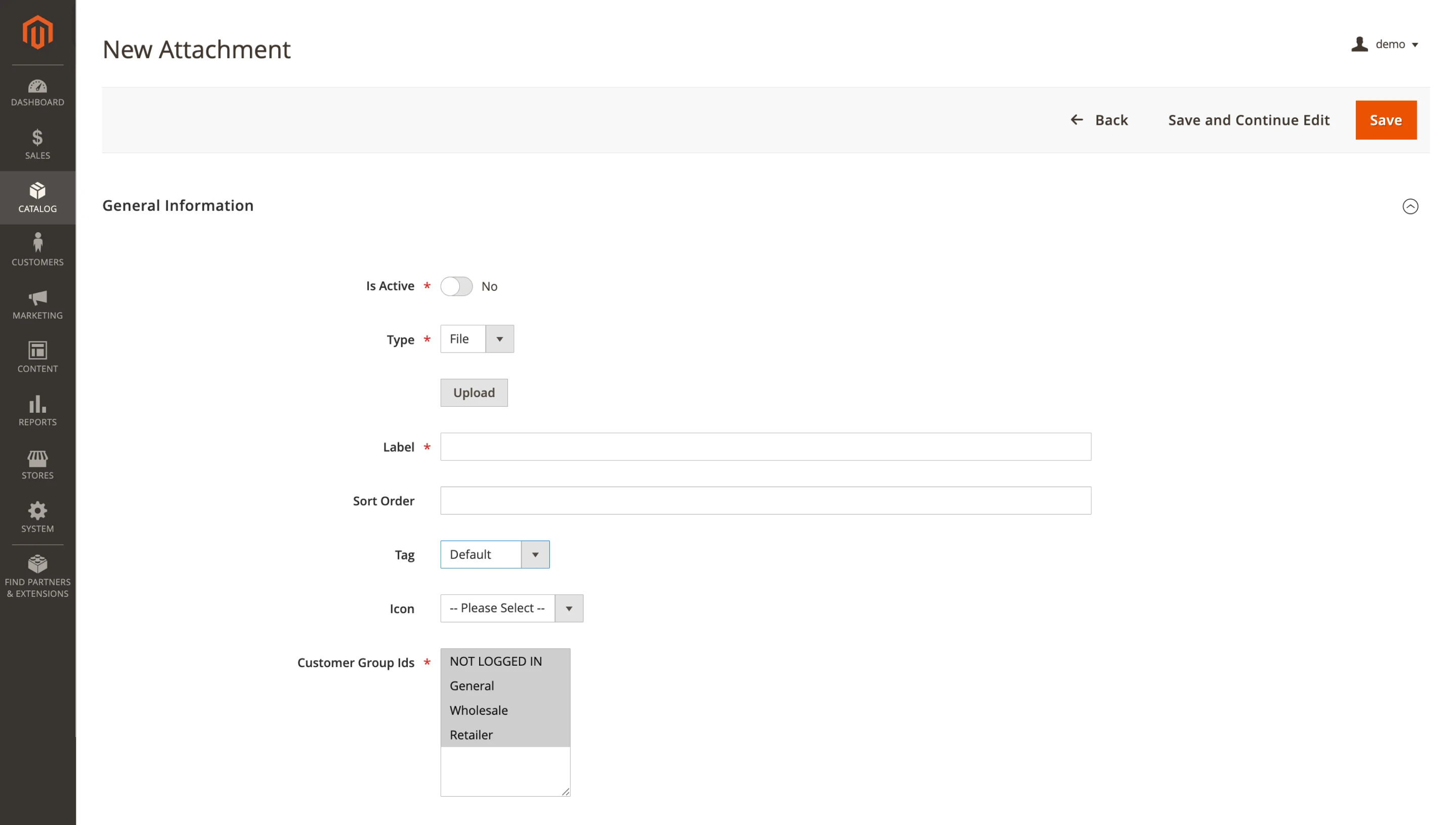Select the Wholesale customer group

[478, 710]
